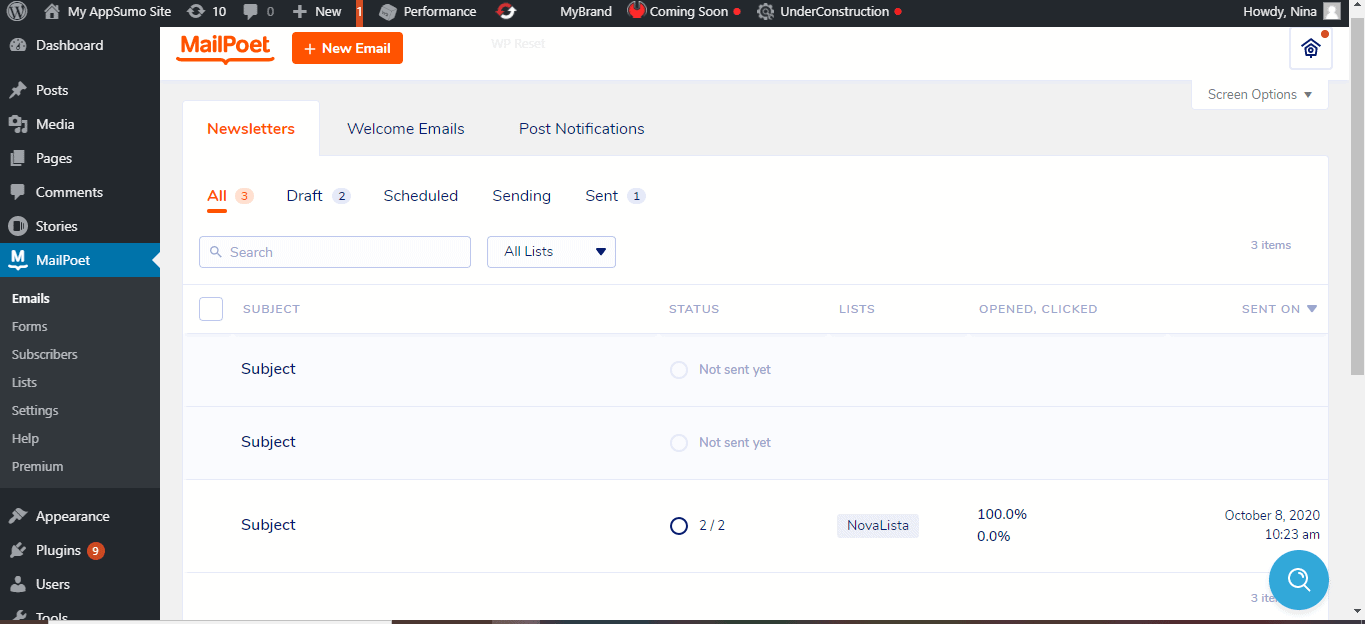Click the 2 / 2 sending status circle
The width and height of the screenshot is (1365, 624).
(679, 526)
